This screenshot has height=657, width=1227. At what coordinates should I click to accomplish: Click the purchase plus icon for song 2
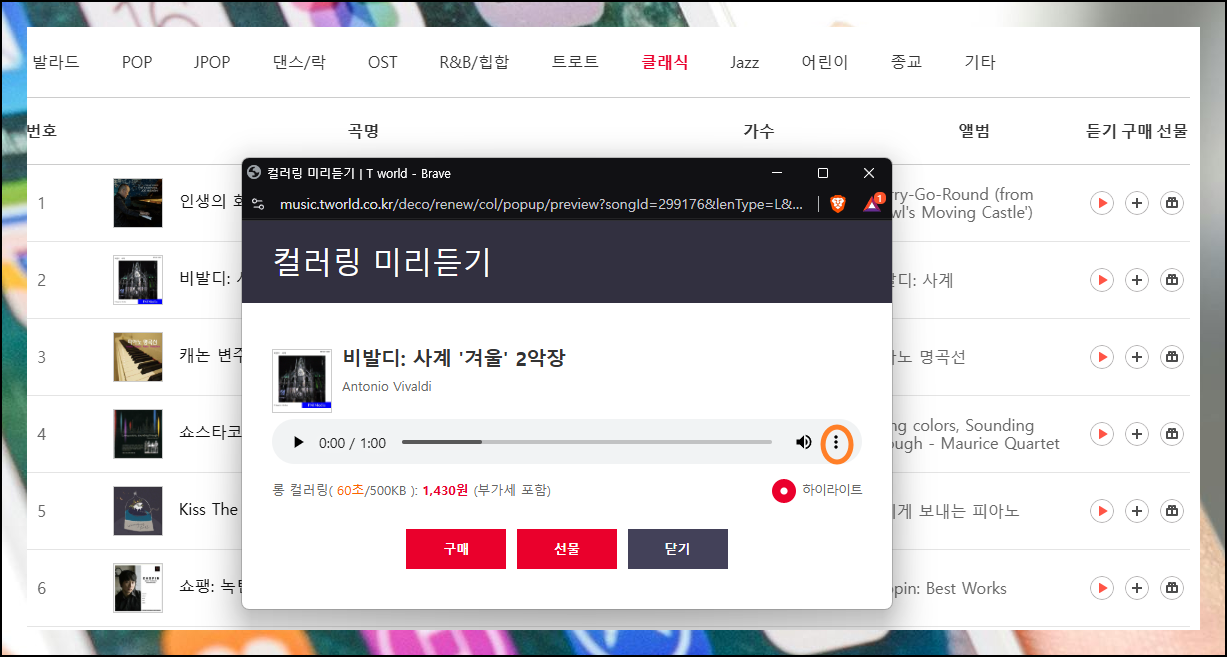(1136, 280)
